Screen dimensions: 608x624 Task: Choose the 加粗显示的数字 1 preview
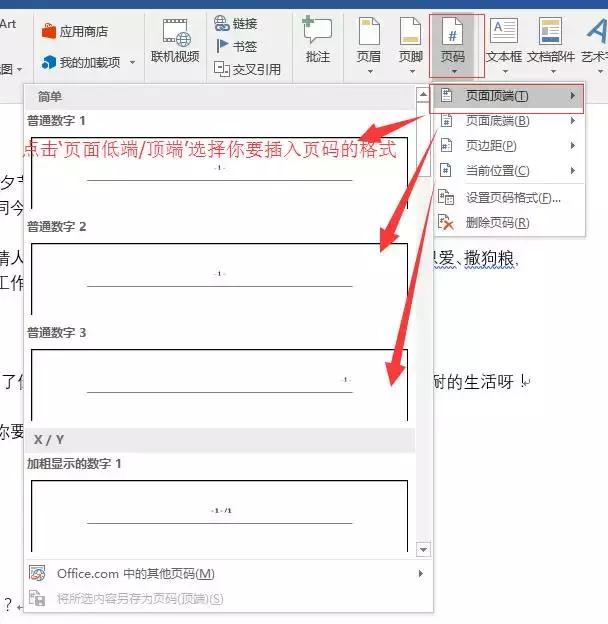coord(220,516)
